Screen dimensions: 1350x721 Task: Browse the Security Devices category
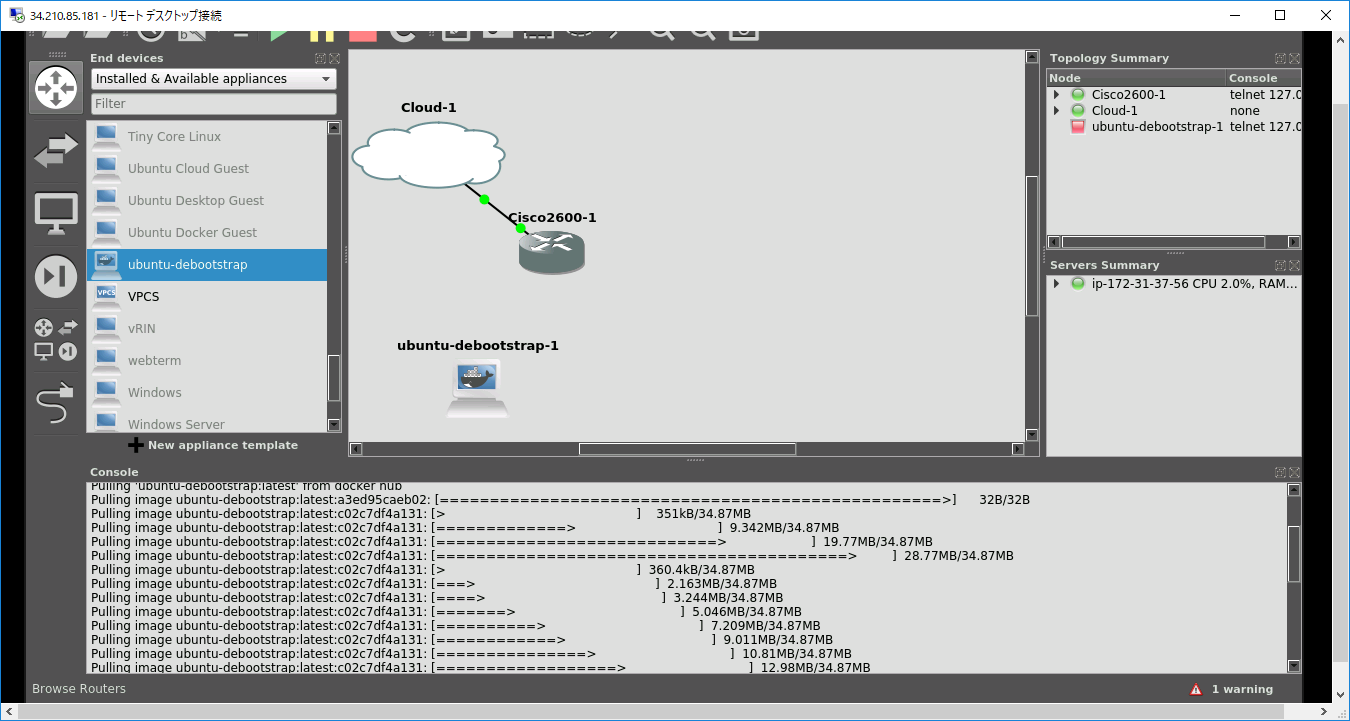coord(56,277)
